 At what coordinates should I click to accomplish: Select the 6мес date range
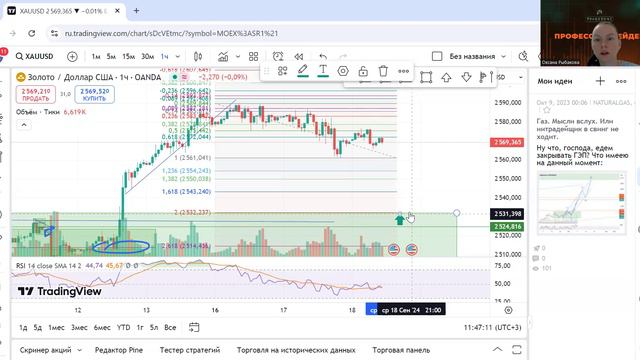102,327
